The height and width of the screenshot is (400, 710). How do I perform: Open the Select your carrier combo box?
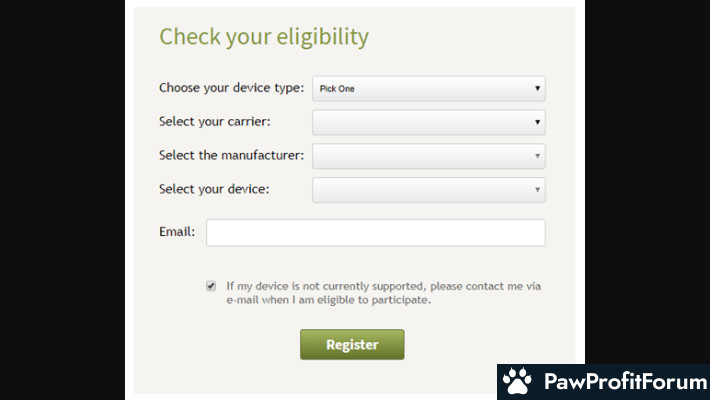pyautogui.click(x=429, y=122)
